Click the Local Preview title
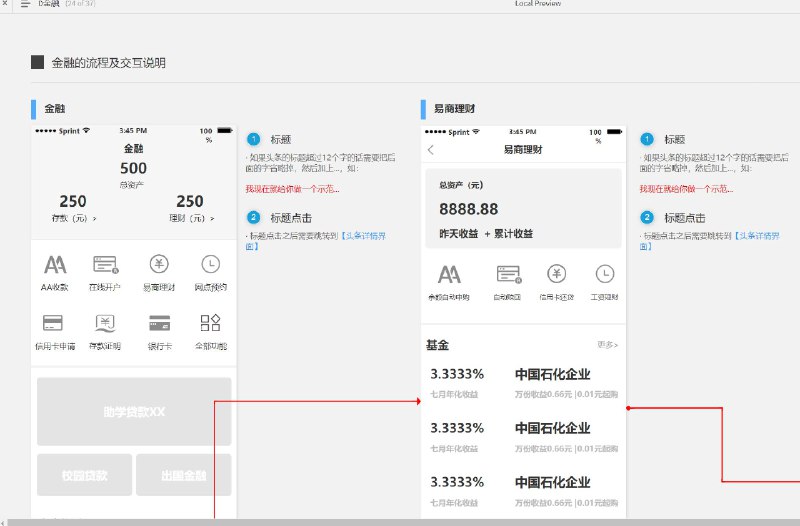Image resolution: width=800 pixels, height=526 pixels. tap(538, 4)
